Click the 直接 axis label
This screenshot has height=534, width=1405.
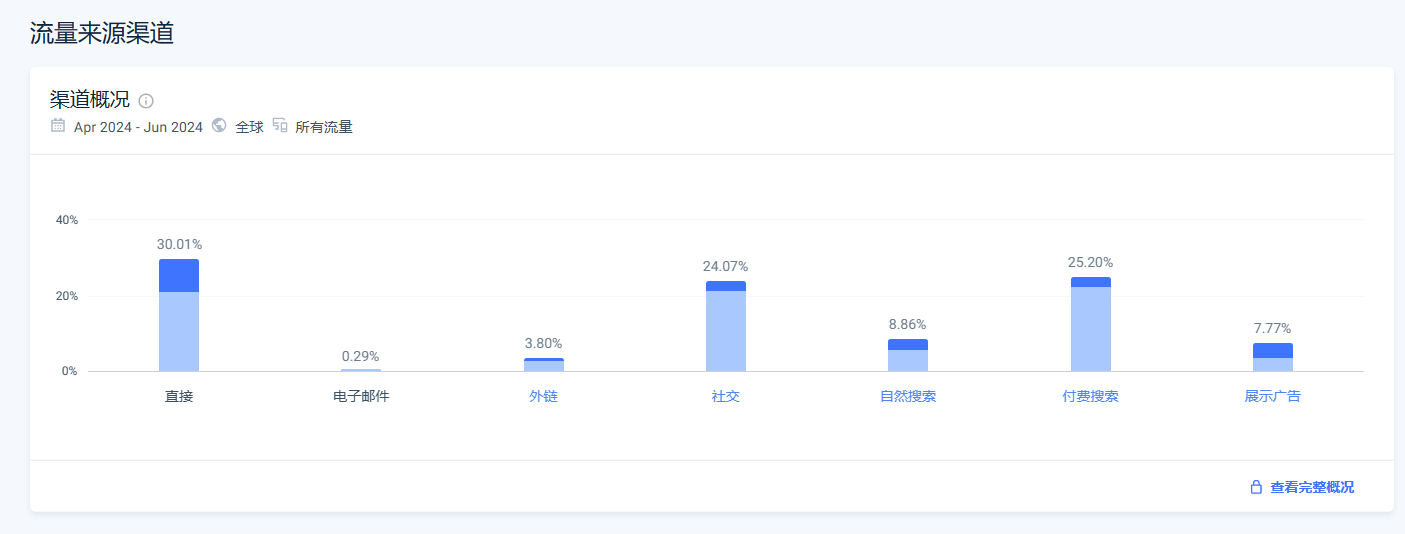(179, 396)
